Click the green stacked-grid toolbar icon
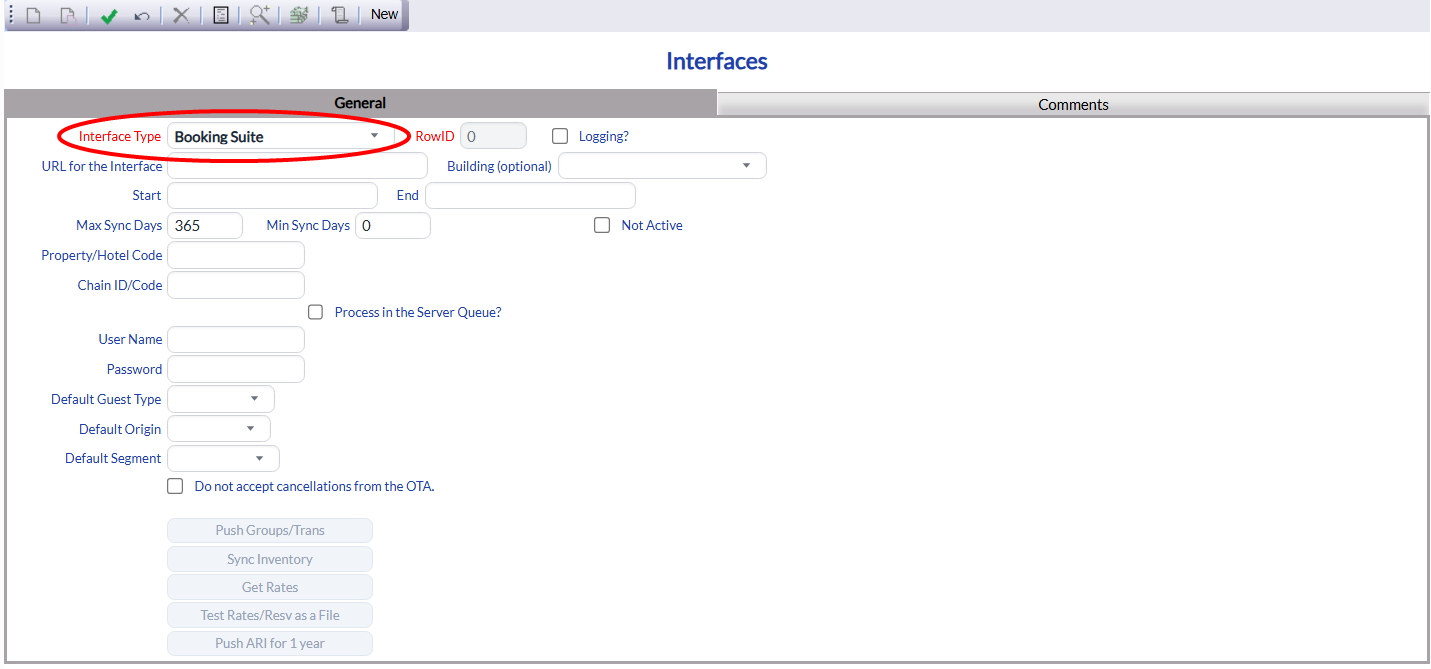The image size is (1431, 669). pyautogui.click(x=298, y=15)
